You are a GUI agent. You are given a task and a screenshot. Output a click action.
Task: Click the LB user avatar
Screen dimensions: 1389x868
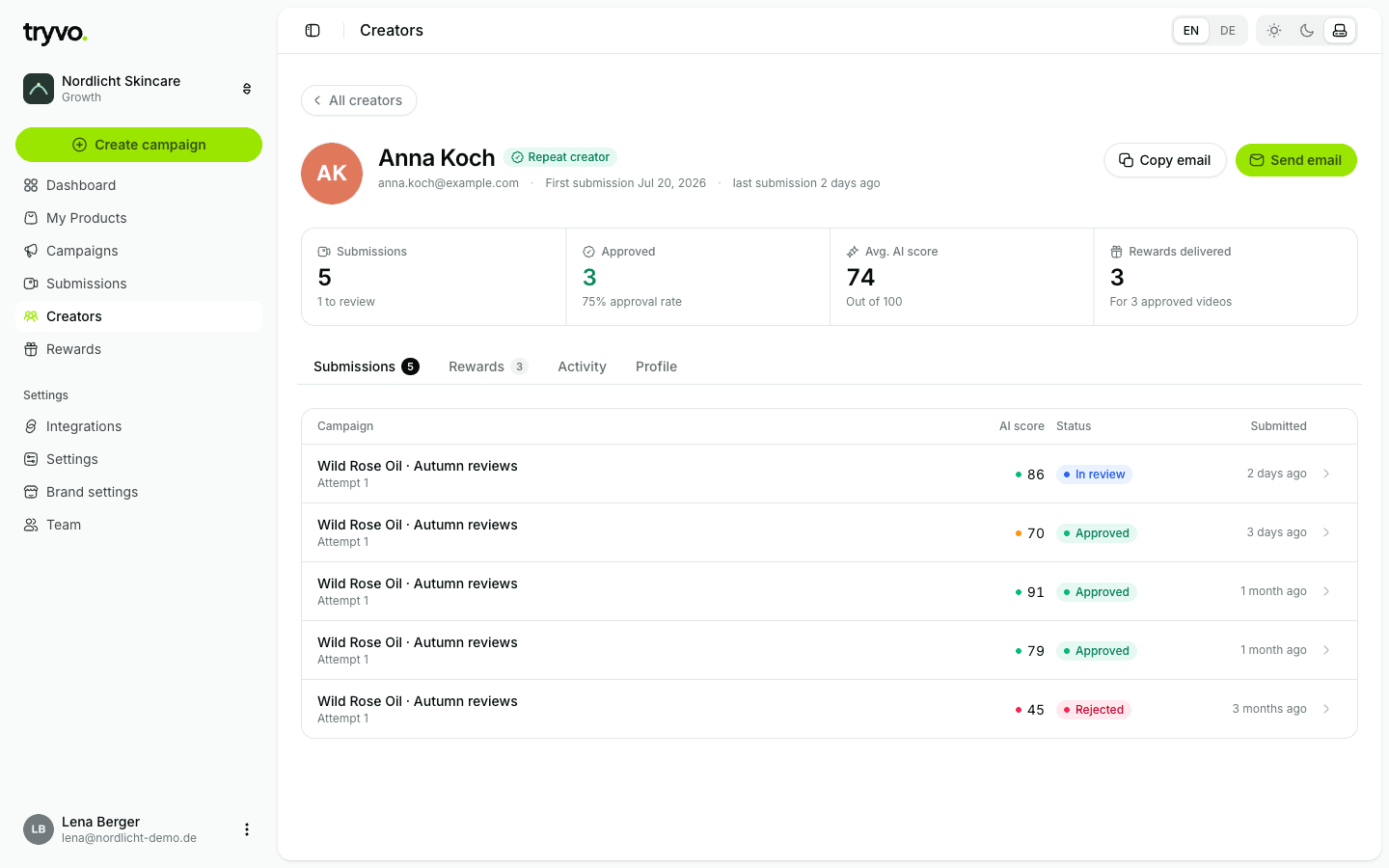click(x=39, y=829)
